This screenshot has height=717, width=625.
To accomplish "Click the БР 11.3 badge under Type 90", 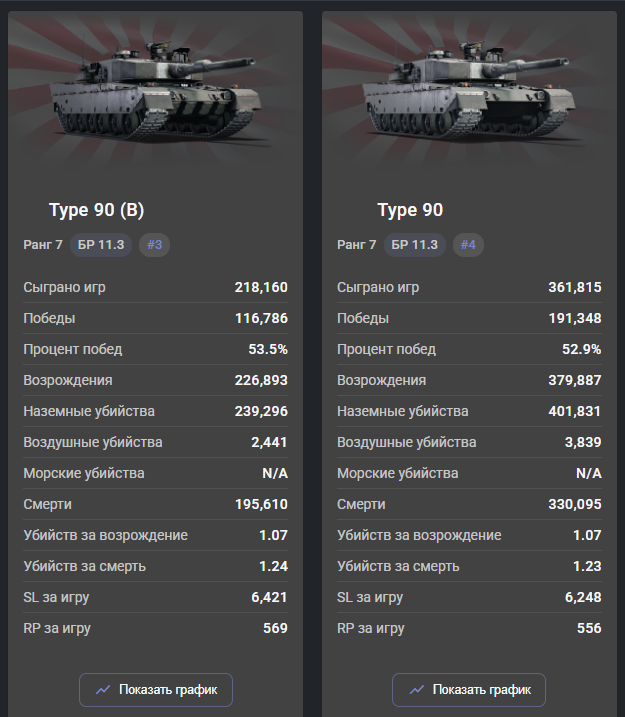I will click(x=415, y=245).
